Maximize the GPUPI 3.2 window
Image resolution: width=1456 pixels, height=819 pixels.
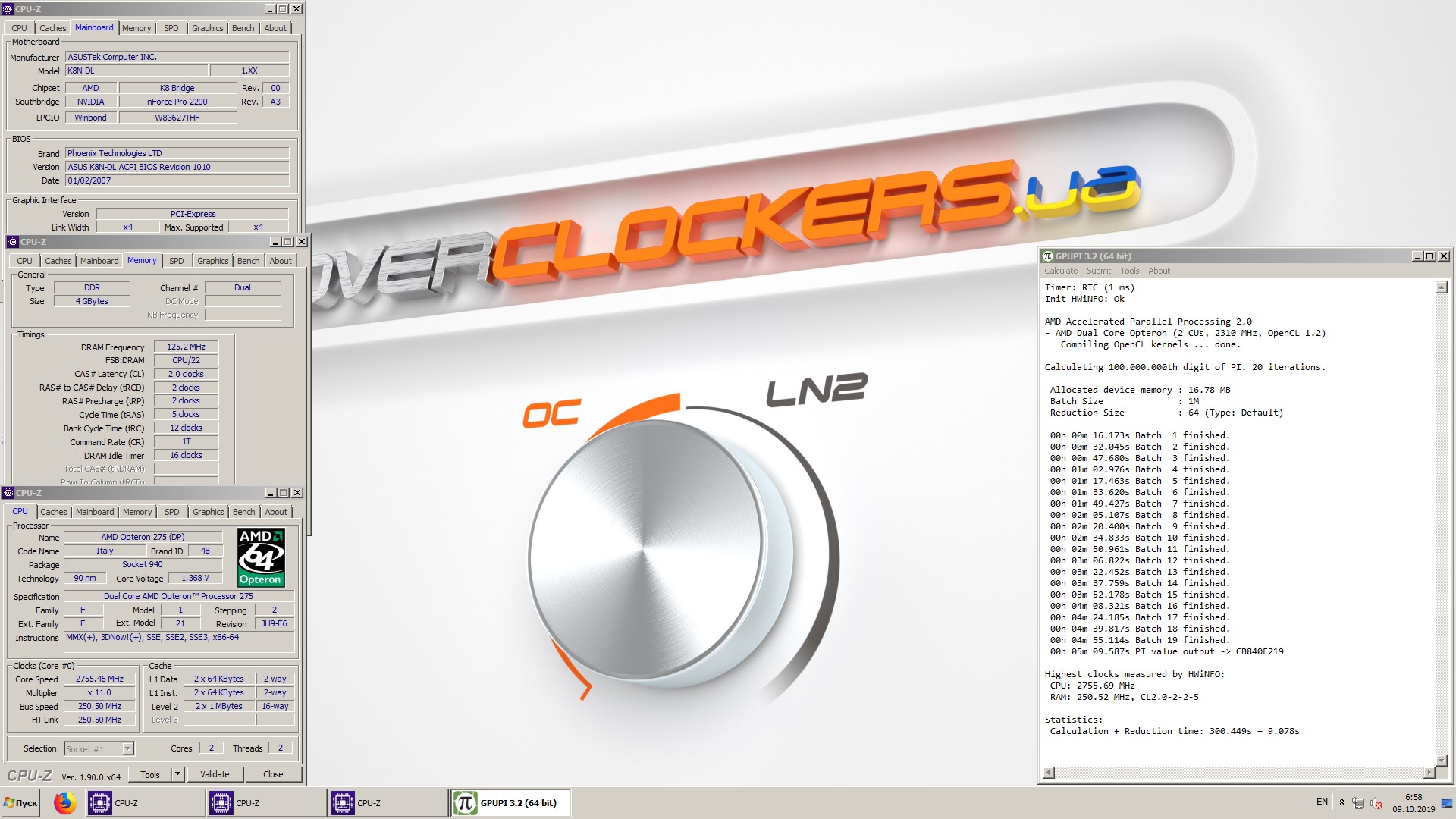[x=1430, y=256]
